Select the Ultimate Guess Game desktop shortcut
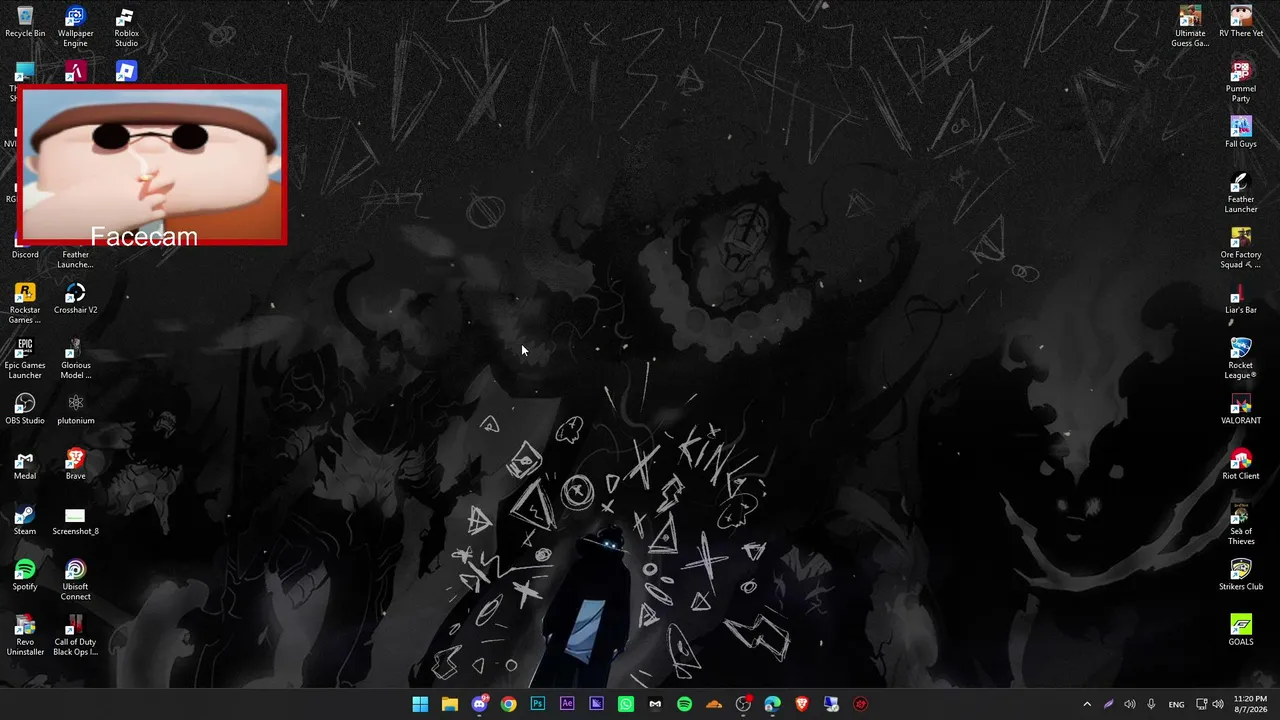 point(1190,27)
